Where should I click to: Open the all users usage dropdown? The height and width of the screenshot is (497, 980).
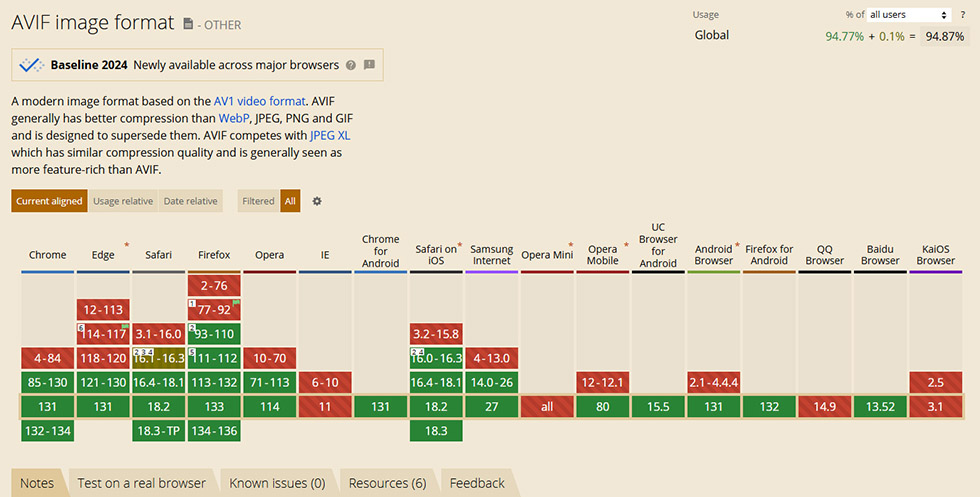tap(909, 14)
